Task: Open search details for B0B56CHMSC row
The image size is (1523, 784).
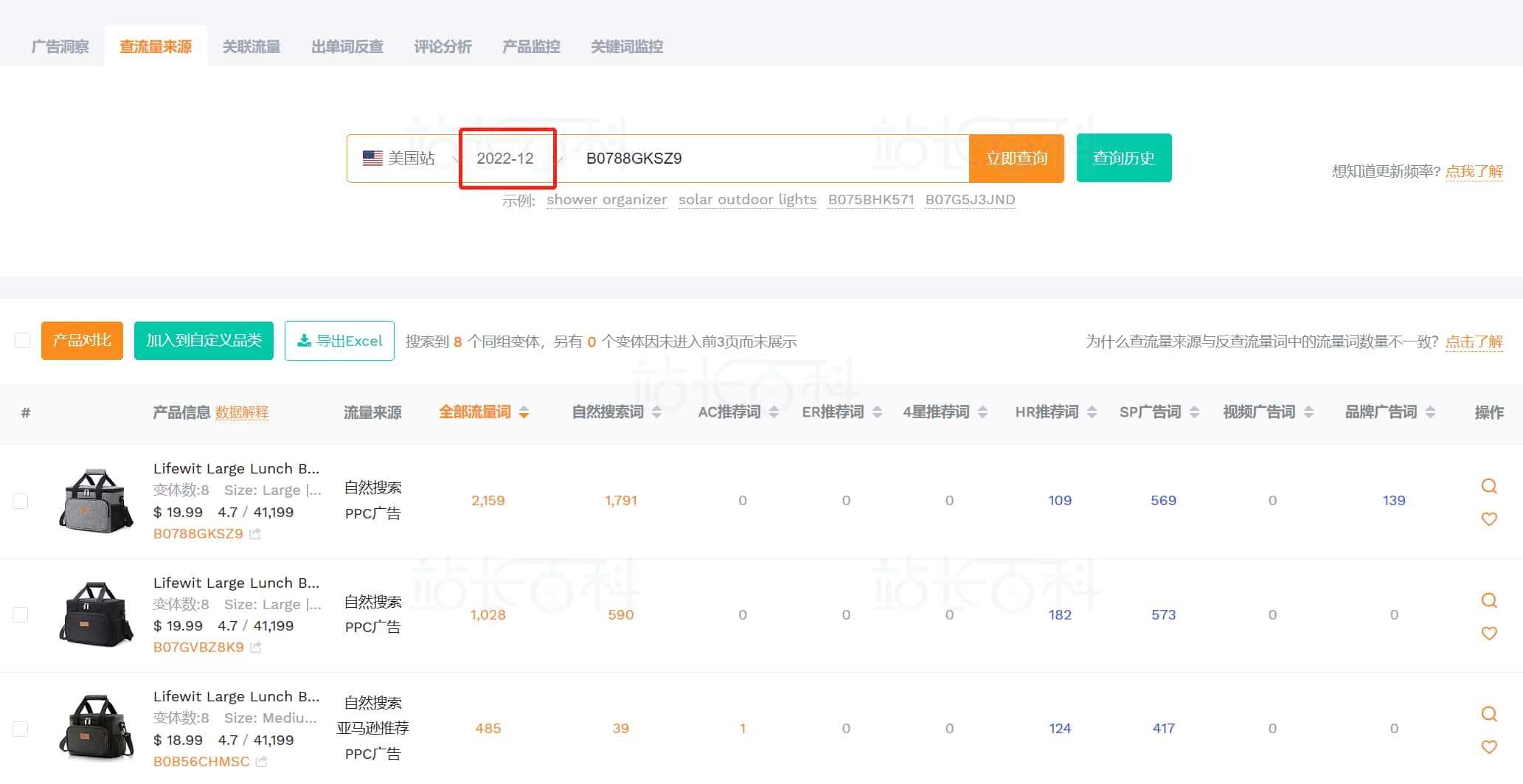Action: click(x=1489, y=714)
